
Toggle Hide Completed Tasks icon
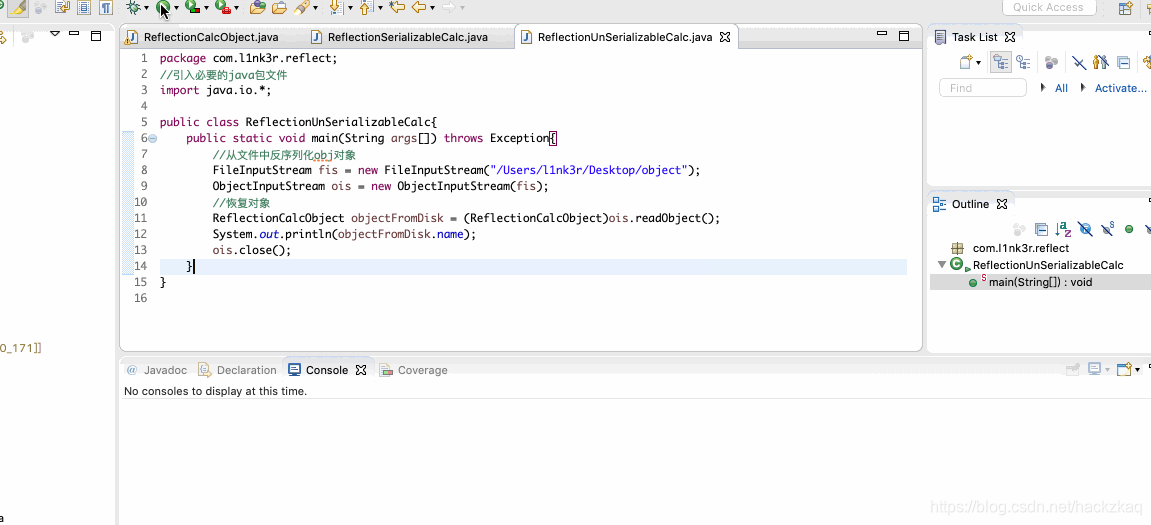click(1078, 62)
